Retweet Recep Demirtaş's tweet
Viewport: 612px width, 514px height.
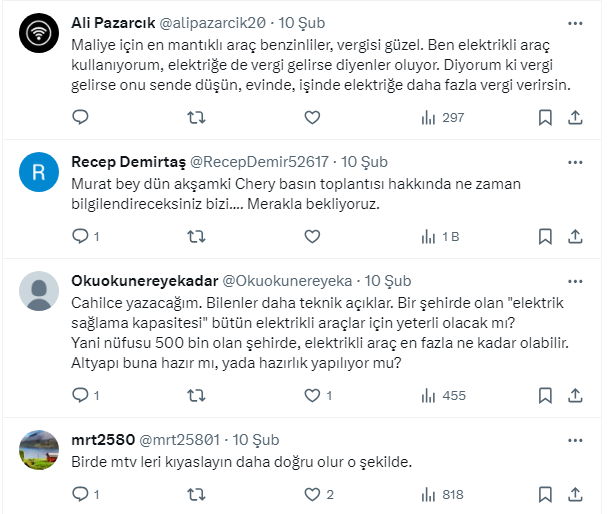tap(197, 237)
